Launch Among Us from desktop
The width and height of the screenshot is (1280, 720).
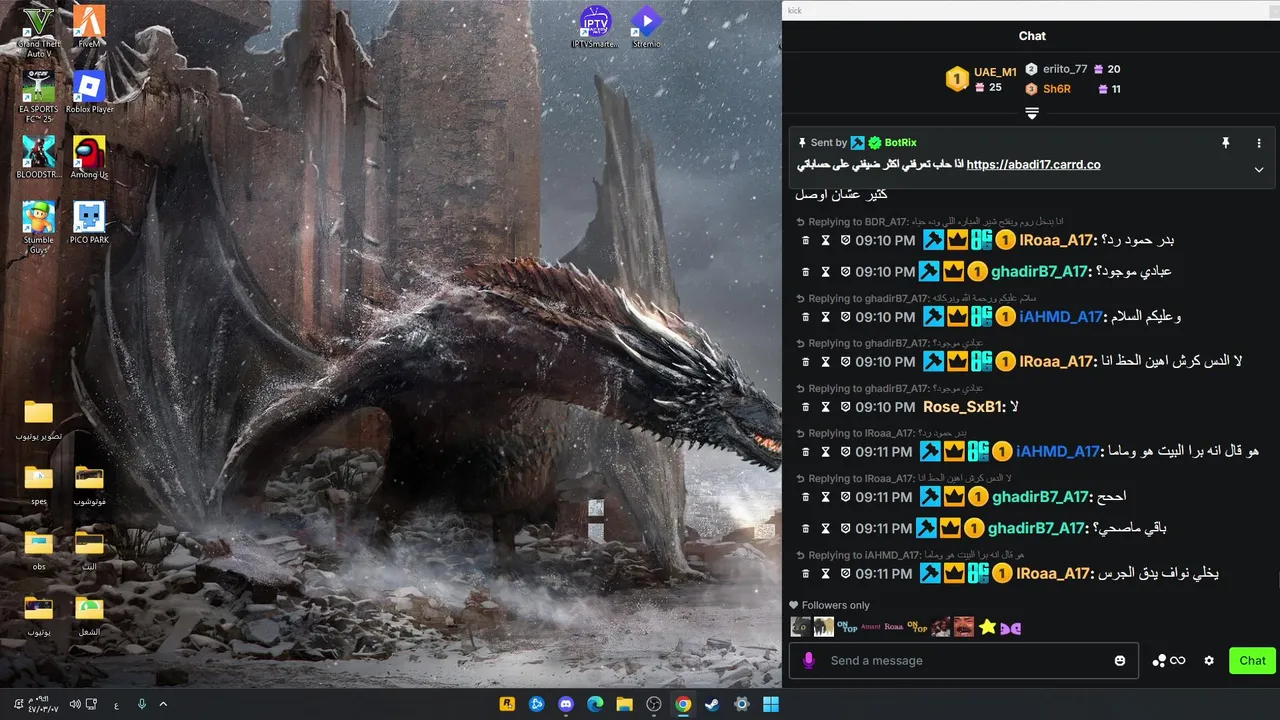coord(89,158)
